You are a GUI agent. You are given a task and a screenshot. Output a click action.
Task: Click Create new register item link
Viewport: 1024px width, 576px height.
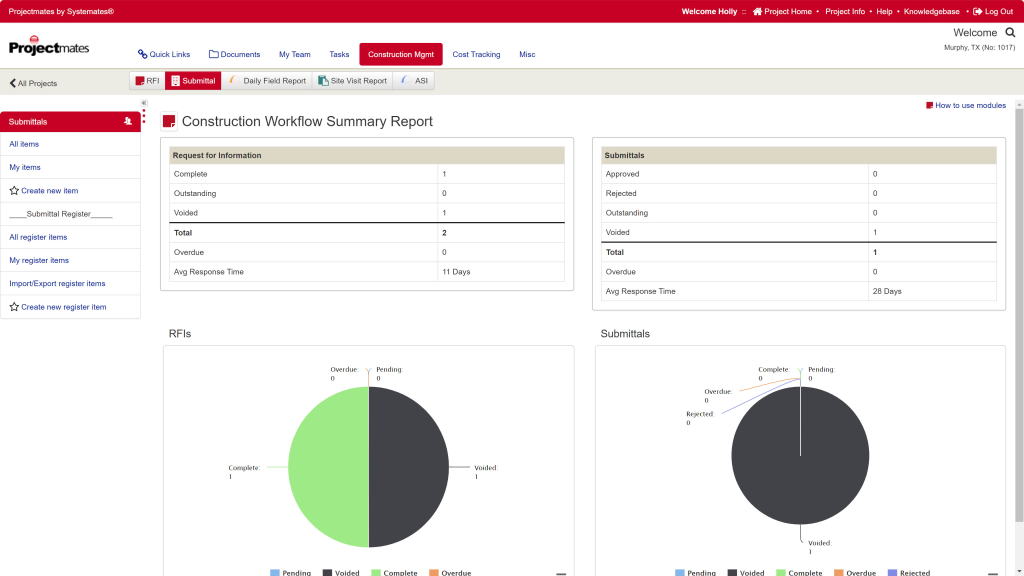coord(63,307)
